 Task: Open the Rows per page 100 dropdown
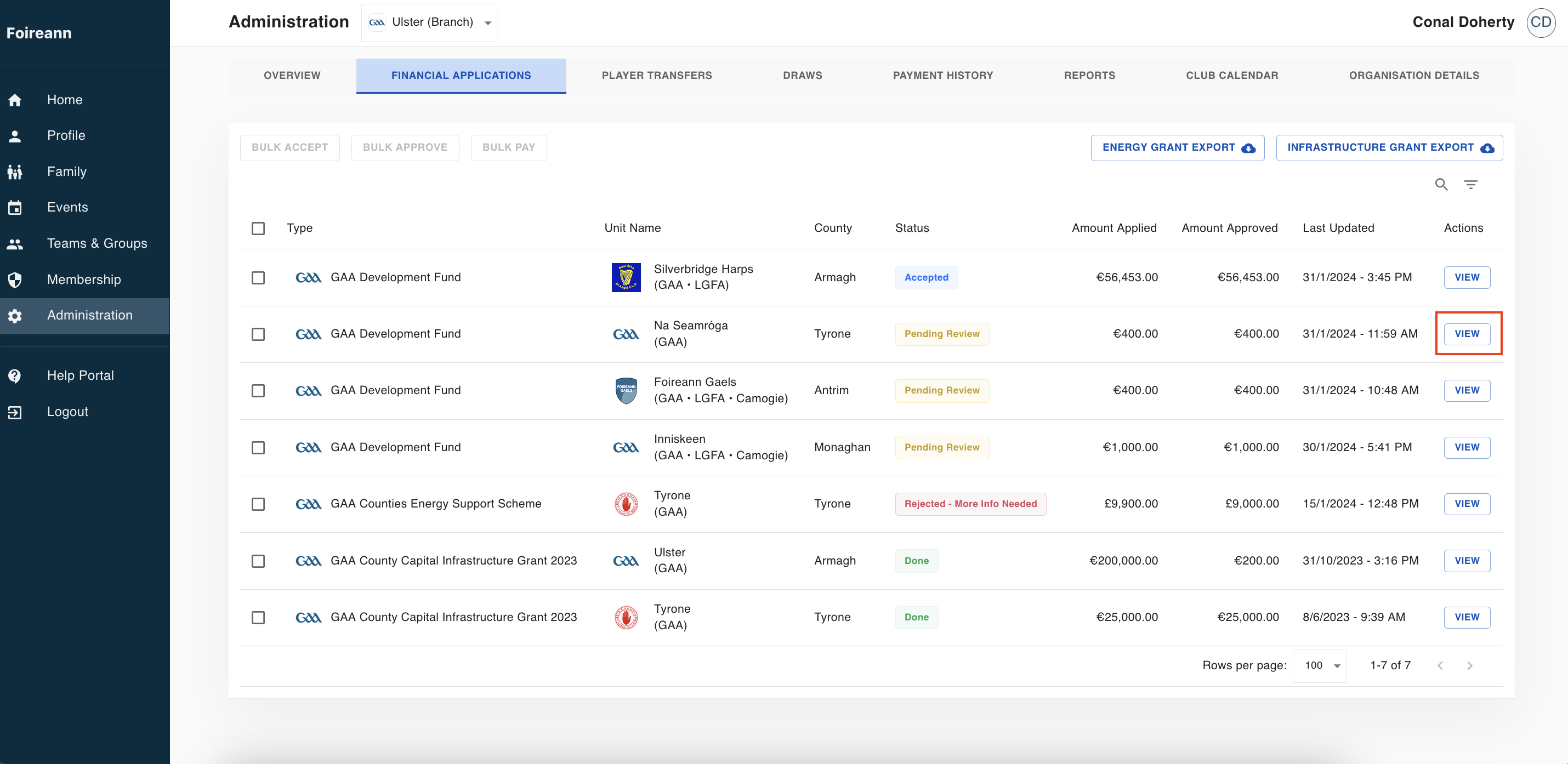[1320, 665]
